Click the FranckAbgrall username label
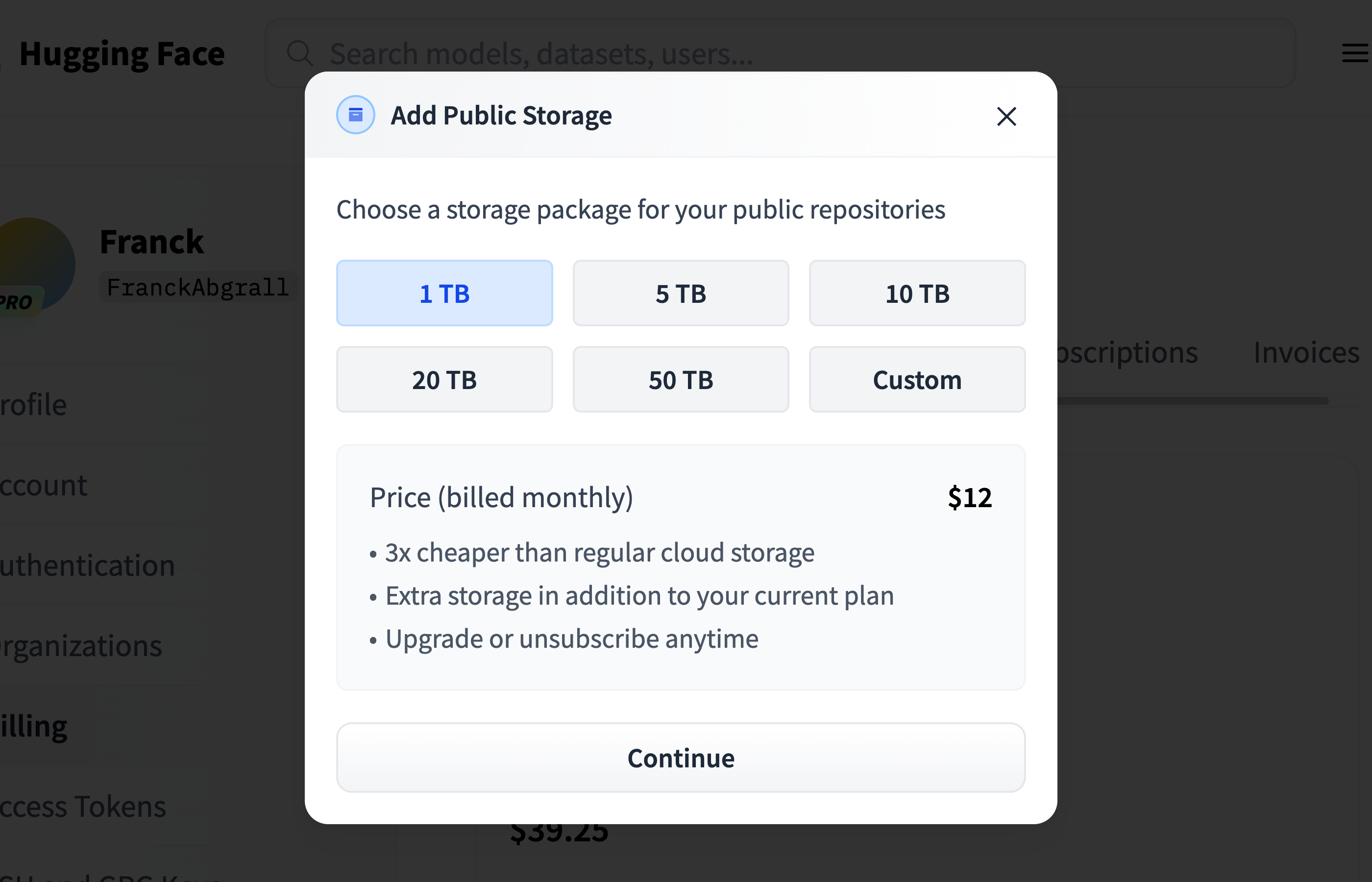Screen dimensions: 1372x882 point(197,287)
